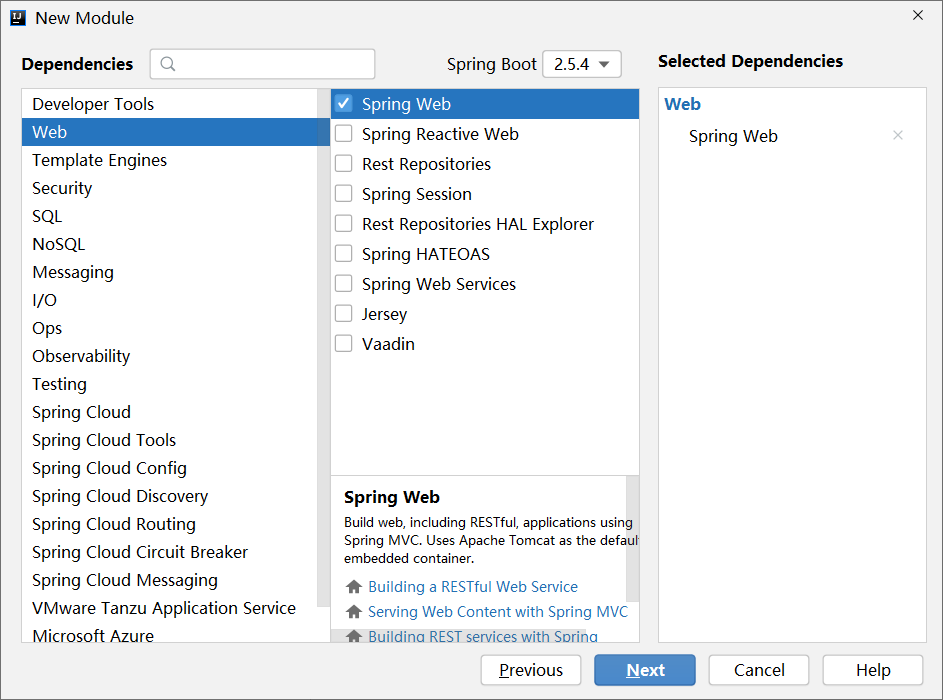
Task: Click the search magnifier icon in Dependencies field
Action: [168, 64]
